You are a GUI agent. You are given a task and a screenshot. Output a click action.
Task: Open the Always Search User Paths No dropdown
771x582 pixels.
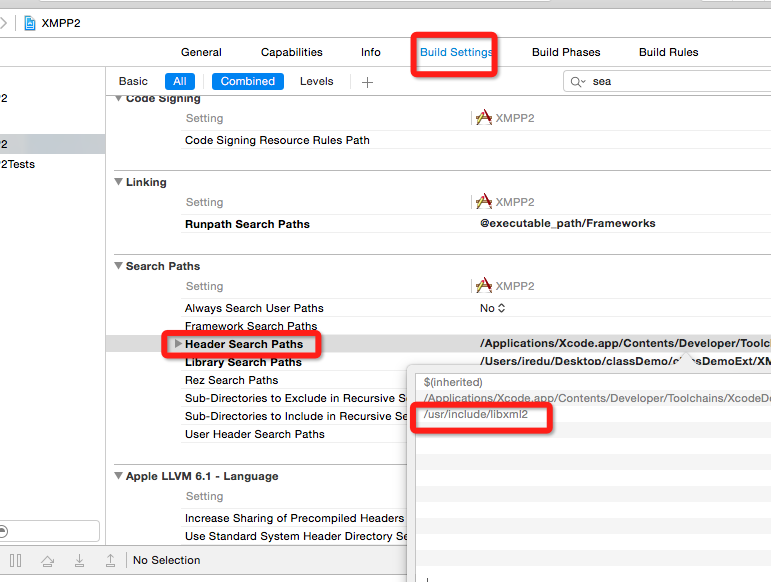pos(493,308)
